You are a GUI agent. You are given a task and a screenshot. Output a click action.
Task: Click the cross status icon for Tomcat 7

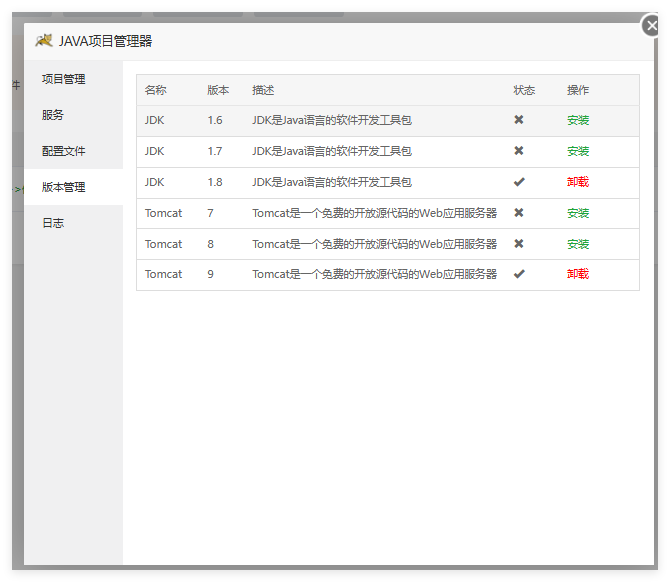(519, 213)
